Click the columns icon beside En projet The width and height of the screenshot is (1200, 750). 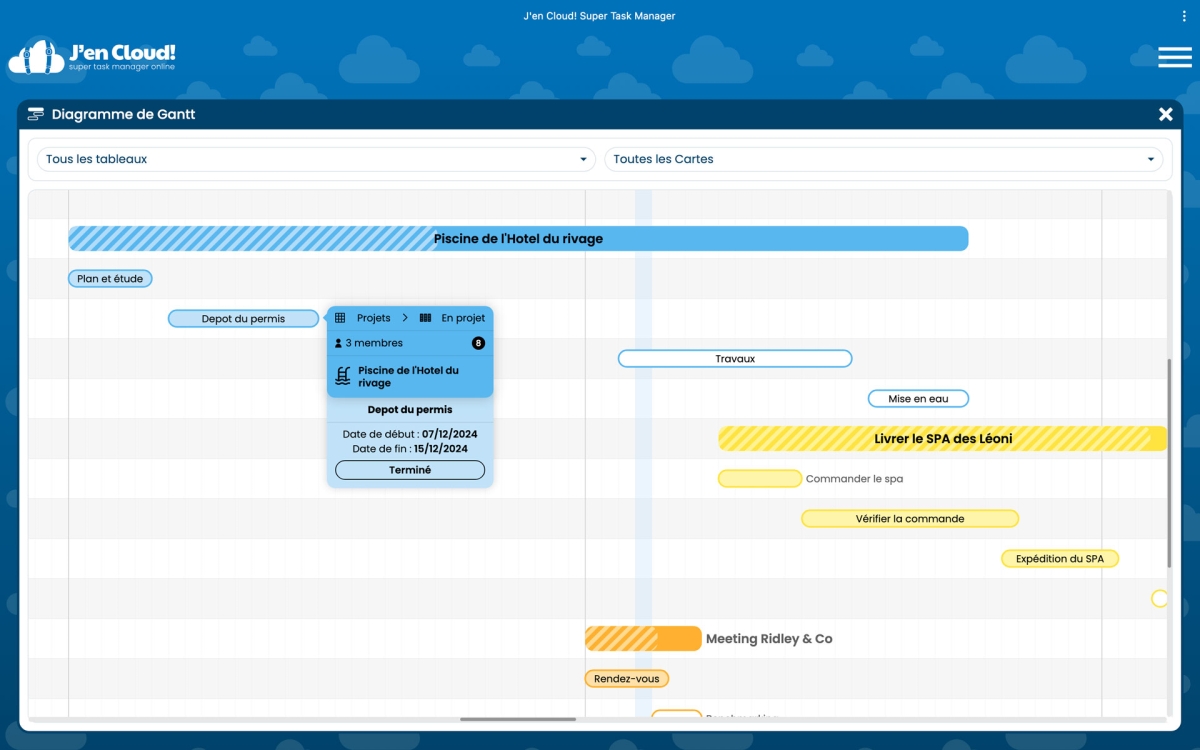[425, 318]
